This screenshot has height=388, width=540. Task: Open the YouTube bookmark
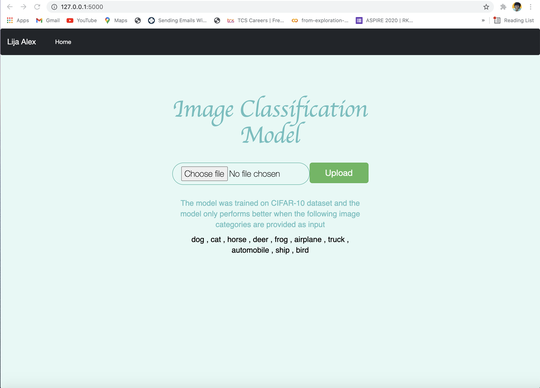82,20
